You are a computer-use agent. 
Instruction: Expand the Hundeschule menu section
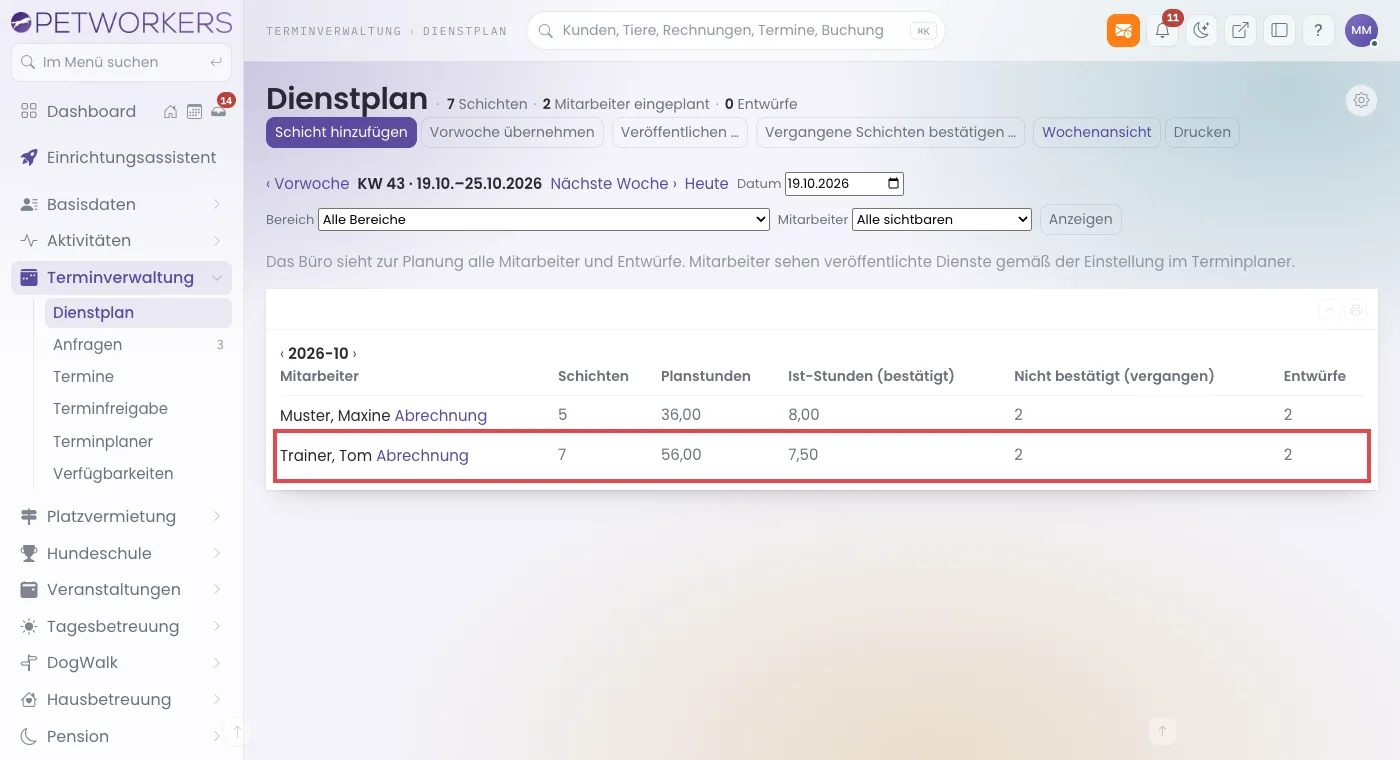pos(121,553)
